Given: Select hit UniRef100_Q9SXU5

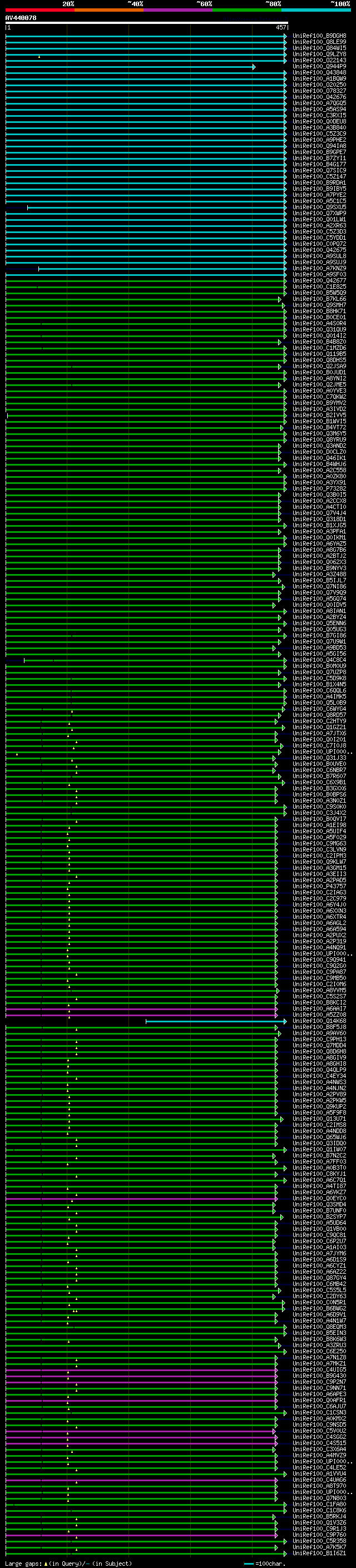Looking at the screenshot, I should pos(319,207).
